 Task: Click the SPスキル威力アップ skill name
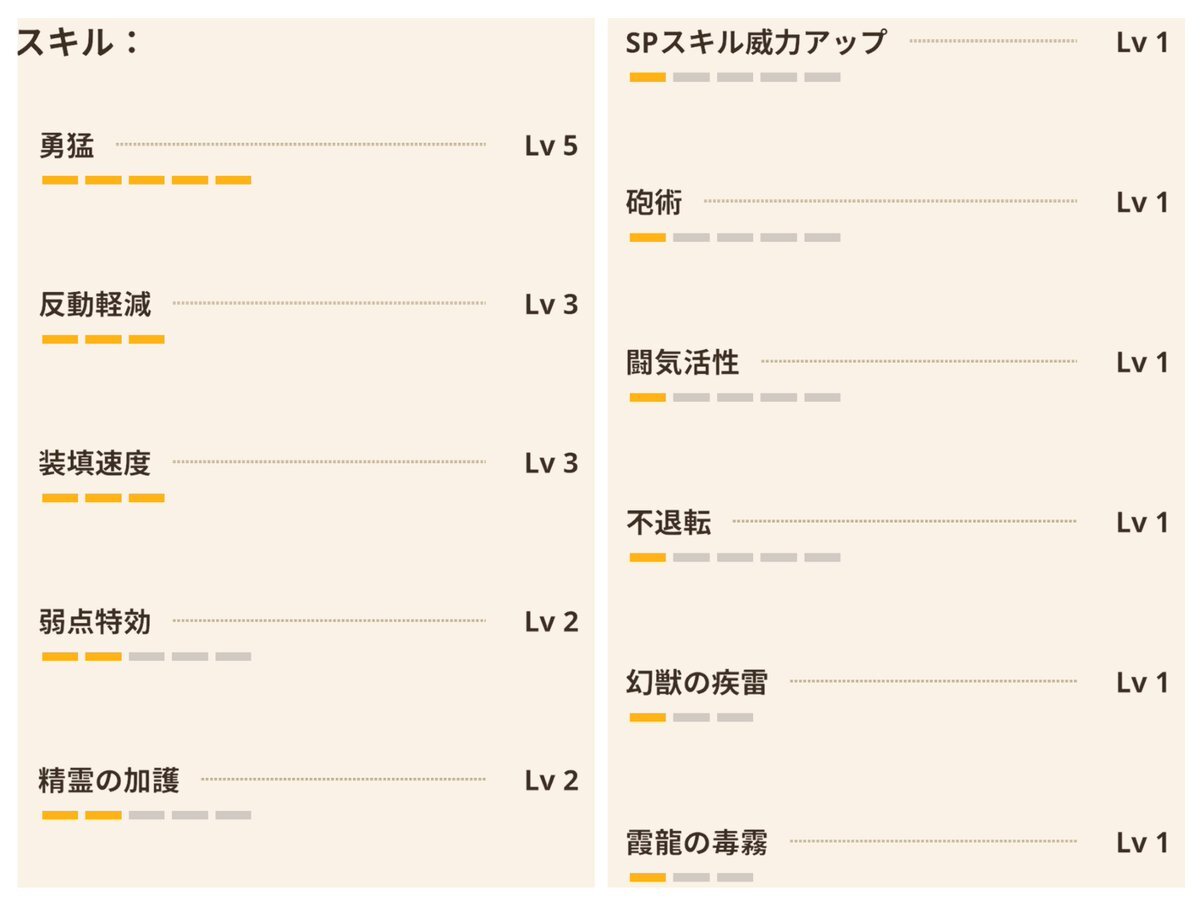point(756,42)
